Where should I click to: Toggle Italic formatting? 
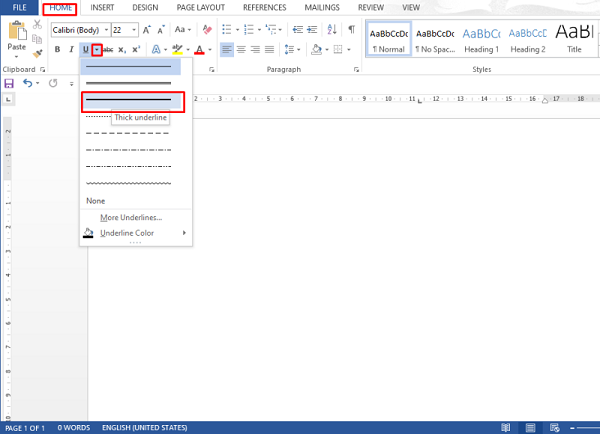(71, 49)
